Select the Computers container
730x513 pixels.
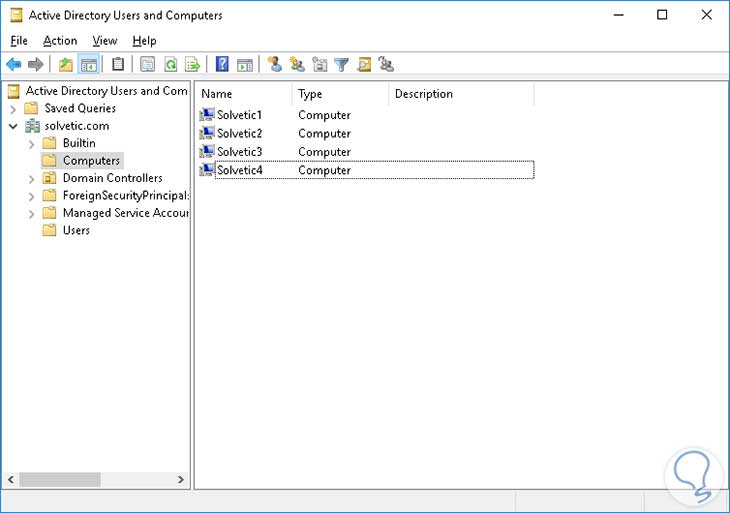click(91, 161)
